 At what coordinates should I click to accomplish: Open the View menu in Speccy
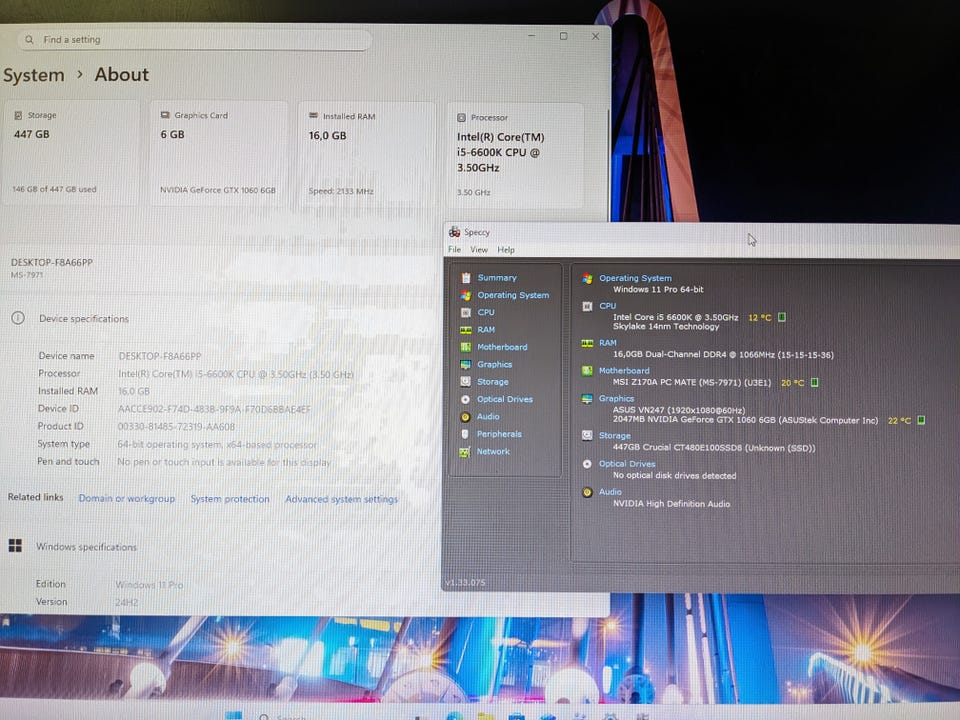479,250
